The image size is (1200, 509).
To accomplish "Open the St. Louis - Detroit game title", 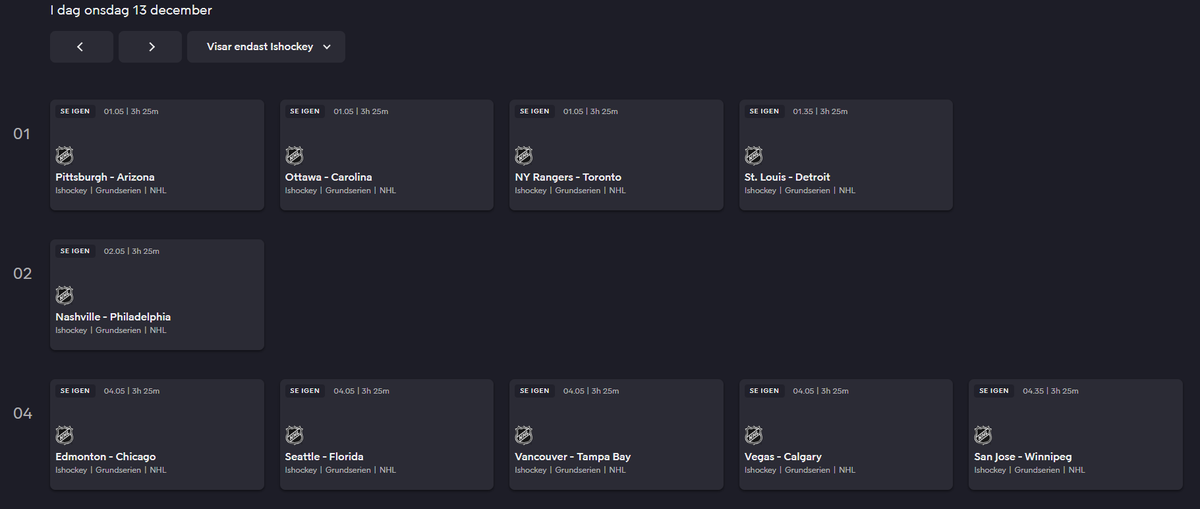I will 787,177.
